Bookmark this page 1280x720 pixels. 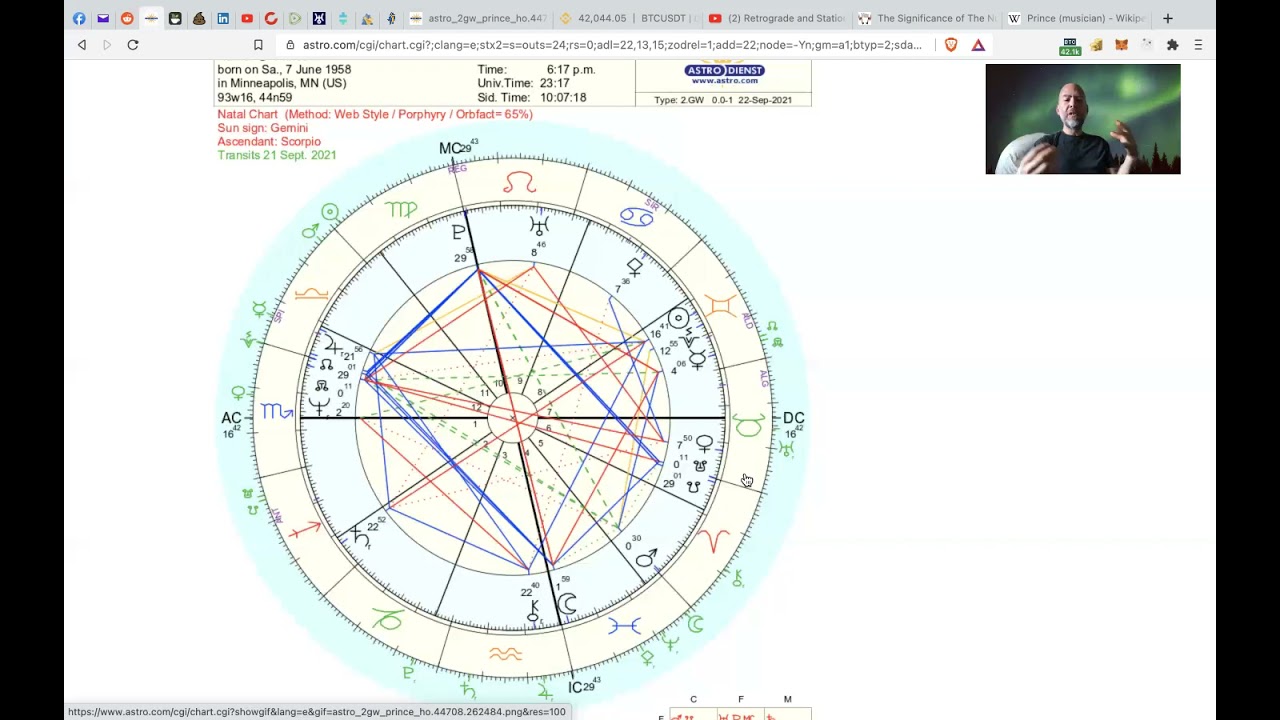pyautogui.click(x=258, y=45)
